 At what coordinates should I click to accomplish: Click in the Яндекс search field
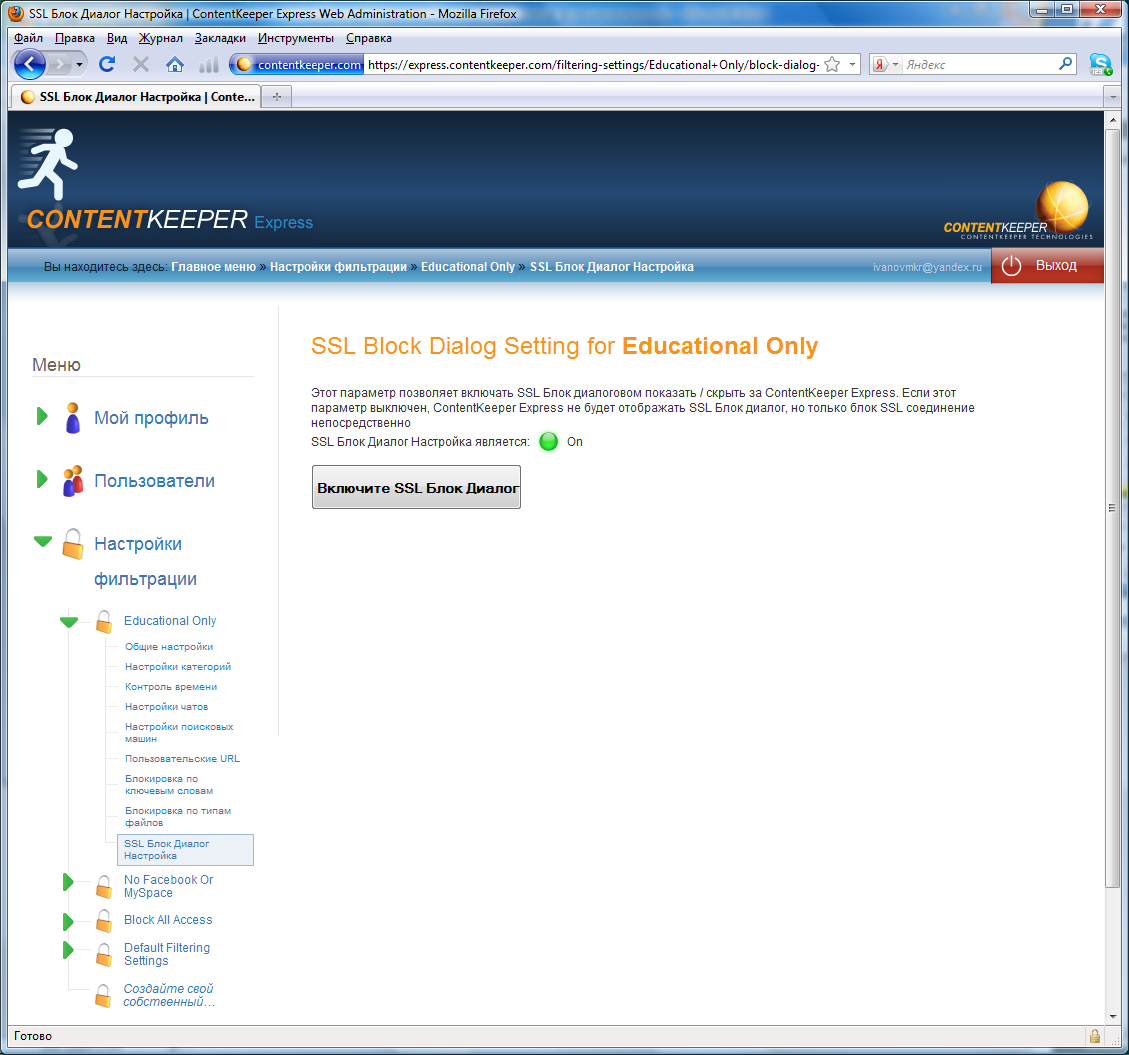[979, 65]
